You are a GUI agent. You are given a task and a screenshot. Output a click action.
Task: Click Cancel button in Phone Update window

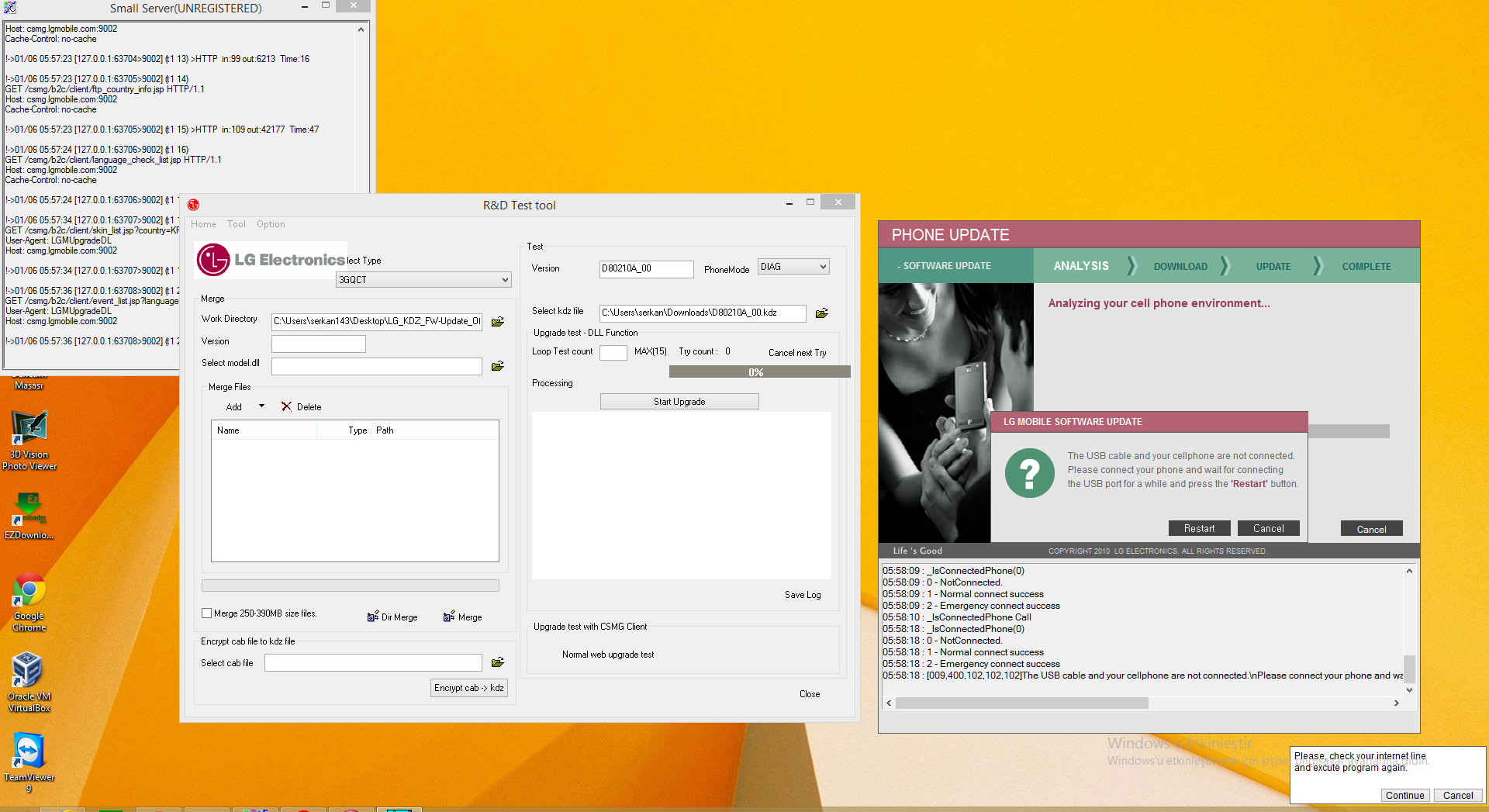[x=1371, y=529]
